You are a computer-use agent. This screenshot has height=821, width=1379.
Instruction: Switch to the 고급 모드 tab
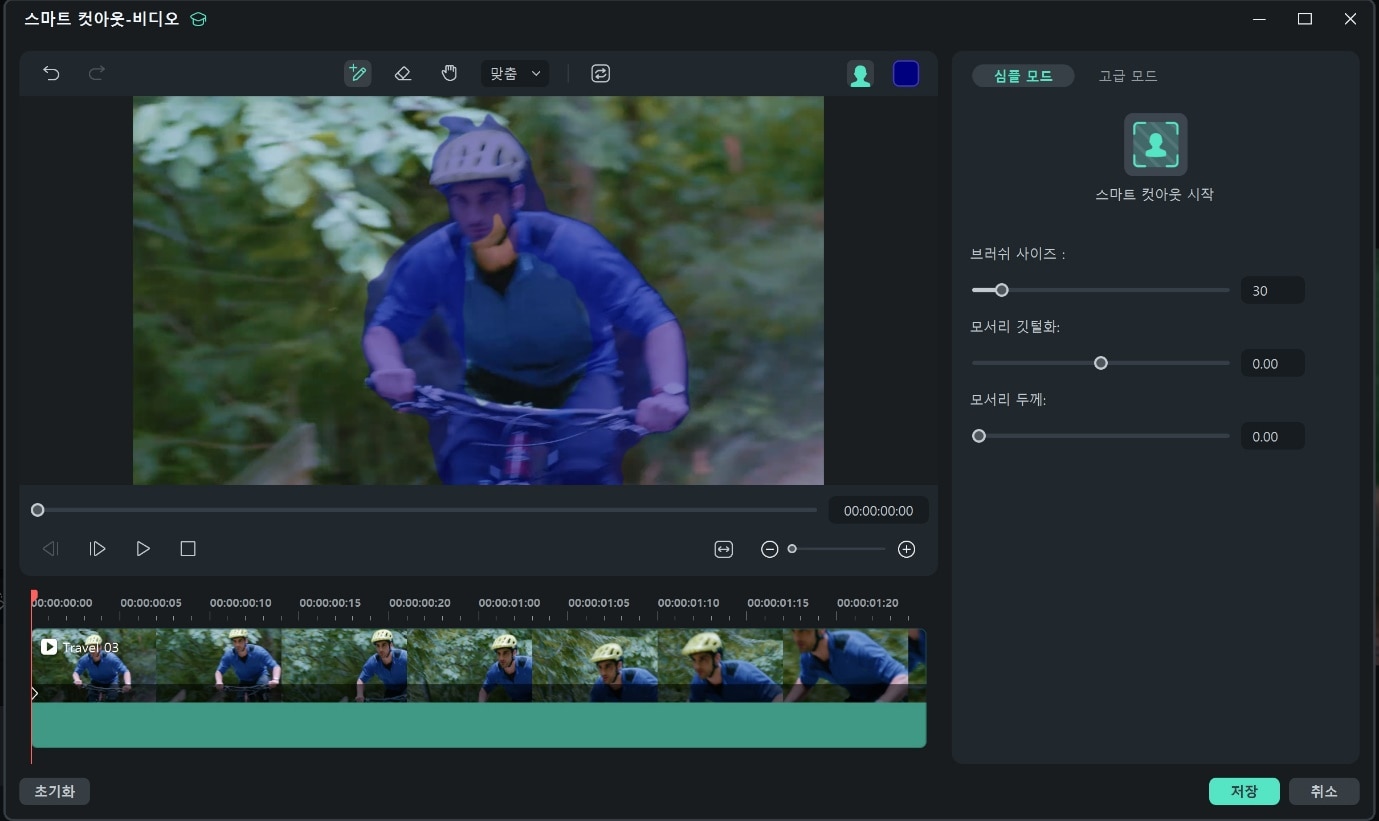pos(1127,76)
